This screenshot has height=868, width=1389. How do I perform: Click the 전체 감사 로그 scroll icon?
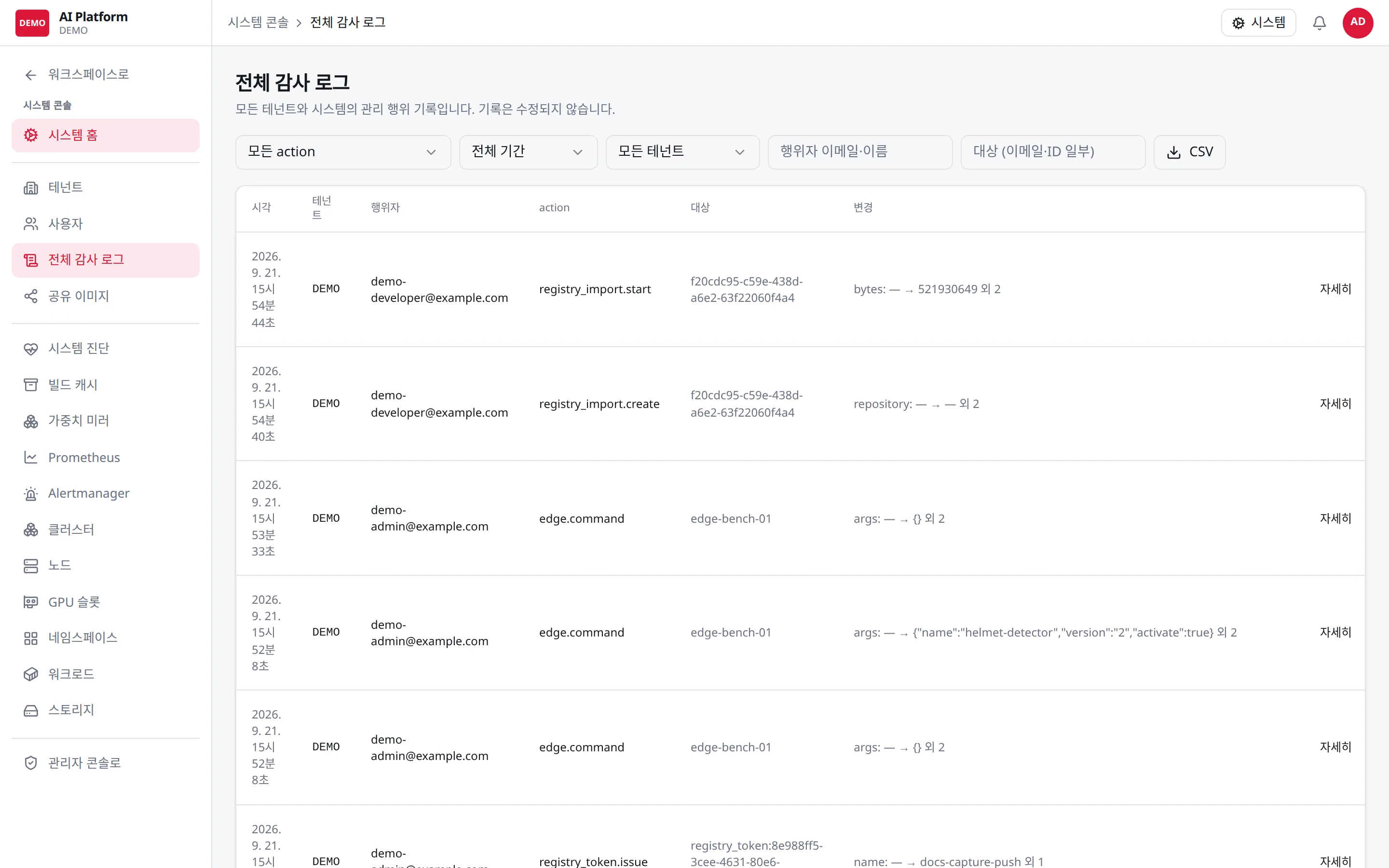[x=30, y=260]
